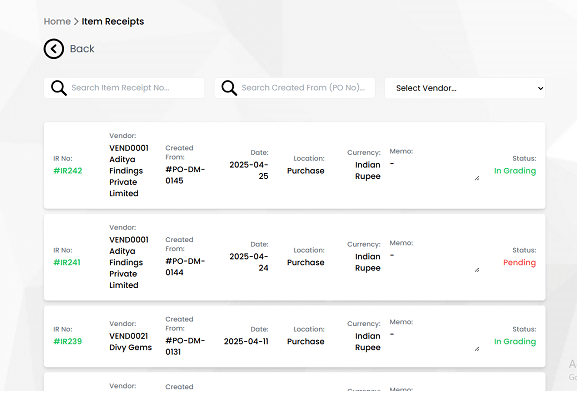This screenshot has height=394, width=577.
Task: Click date 2025-04-24
Action: click(249, 262)
